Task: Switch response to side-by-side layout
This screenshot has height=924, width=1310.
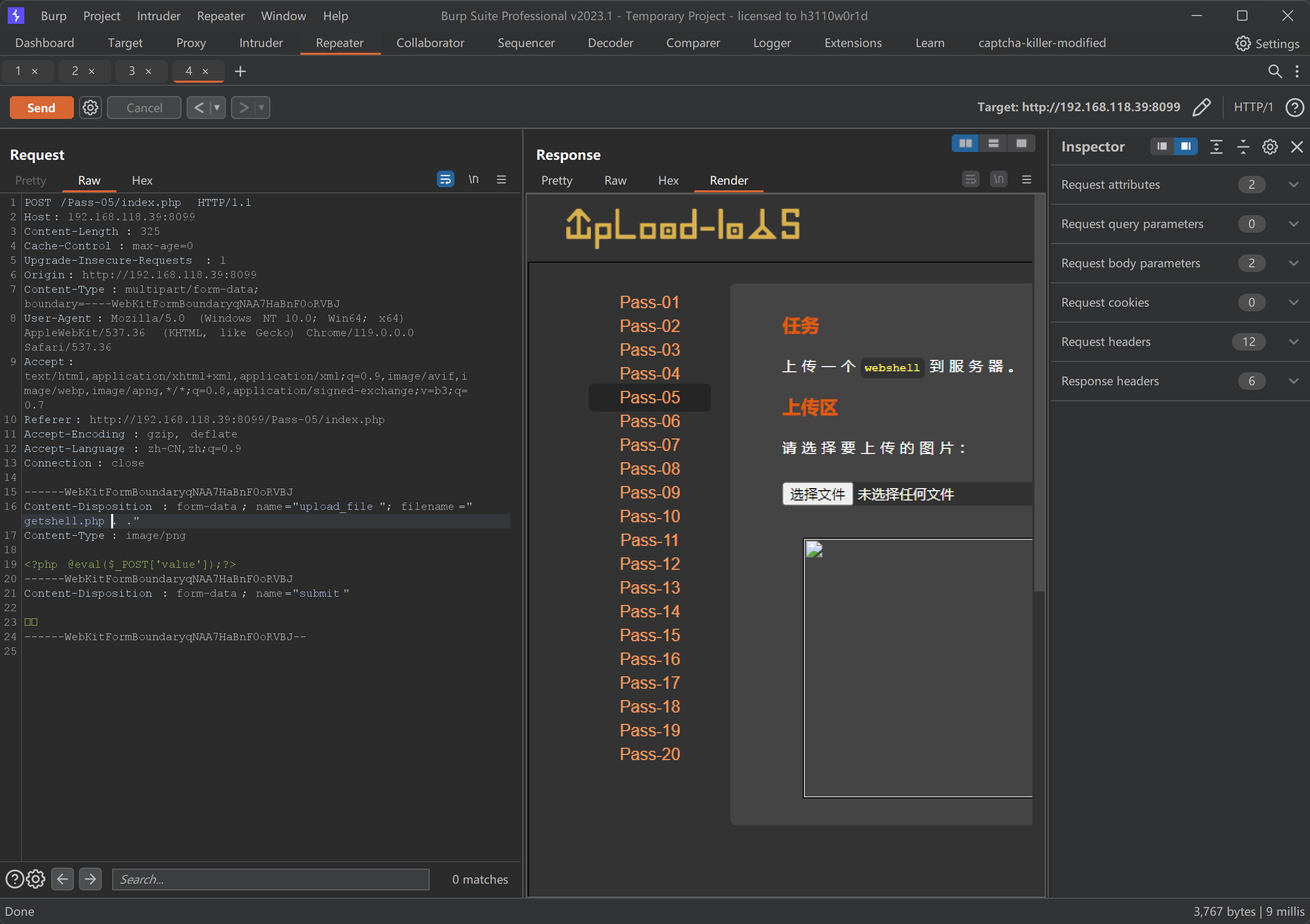Action: tap(965, 143)
